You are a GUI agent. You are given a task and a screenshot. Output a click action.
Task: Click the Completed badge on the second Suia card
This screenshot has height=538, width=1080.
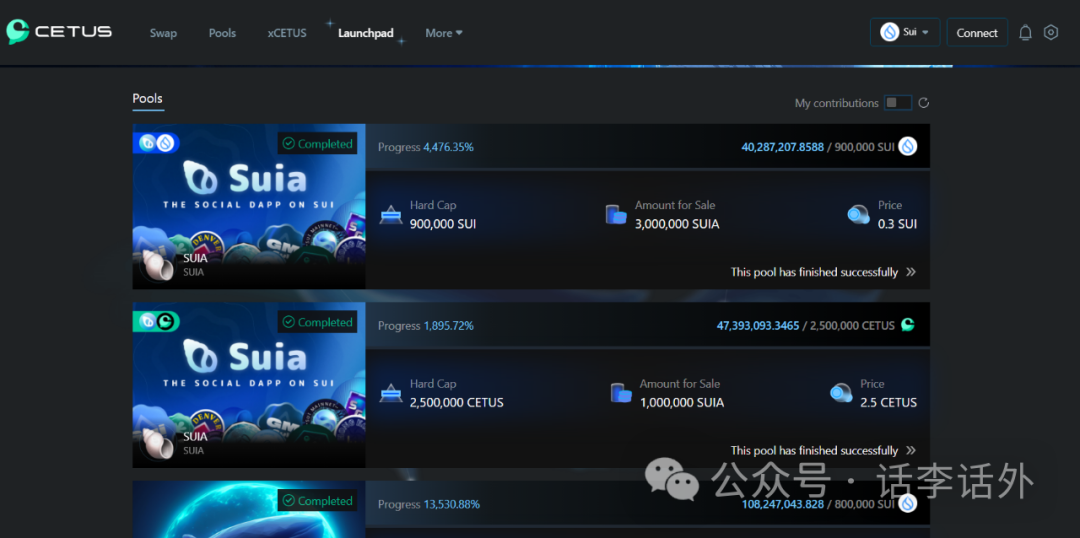click(x=318, y=322)
